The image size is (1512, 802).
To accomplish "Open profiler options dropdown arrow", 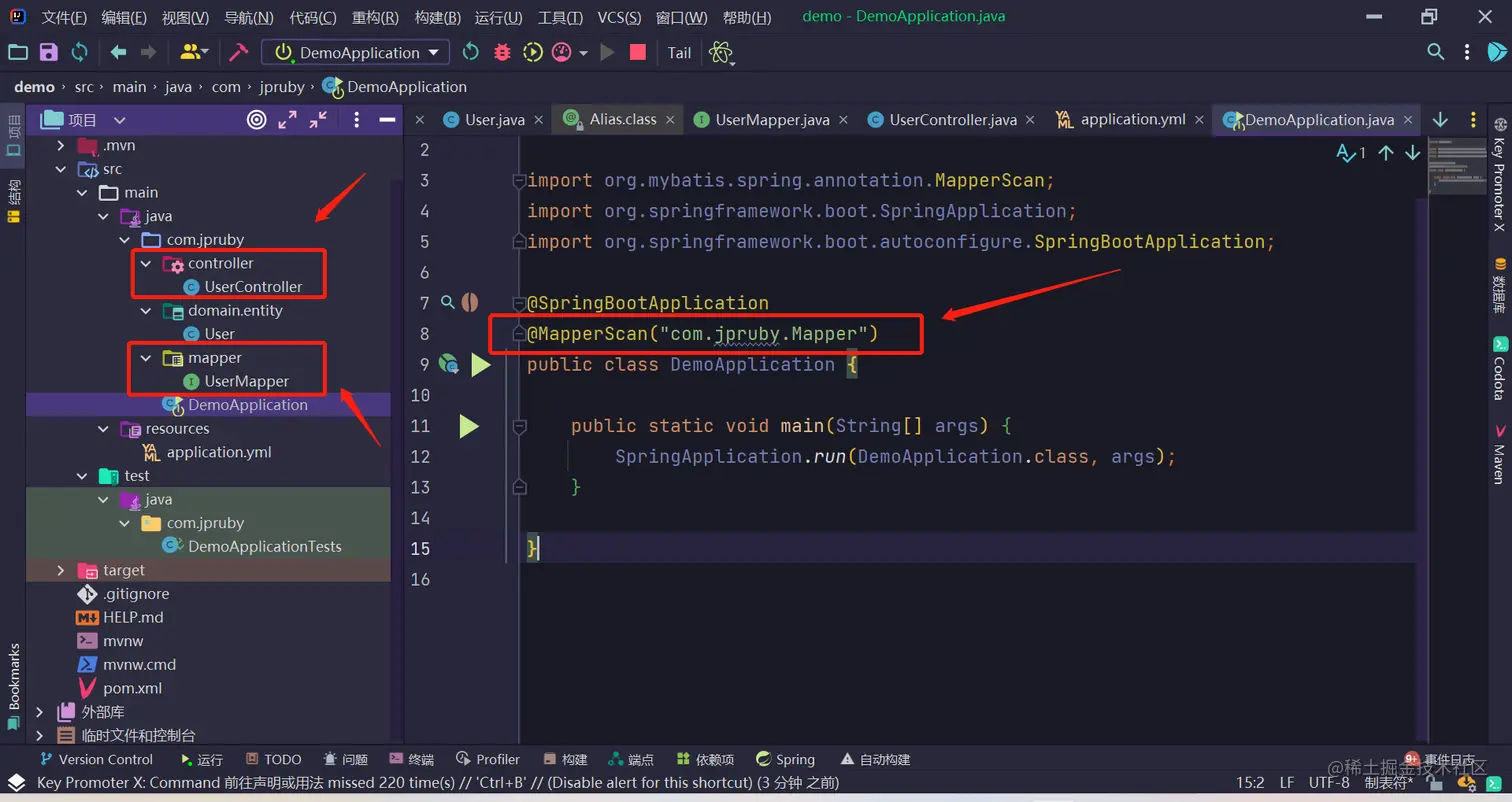I will coord(583,52).
